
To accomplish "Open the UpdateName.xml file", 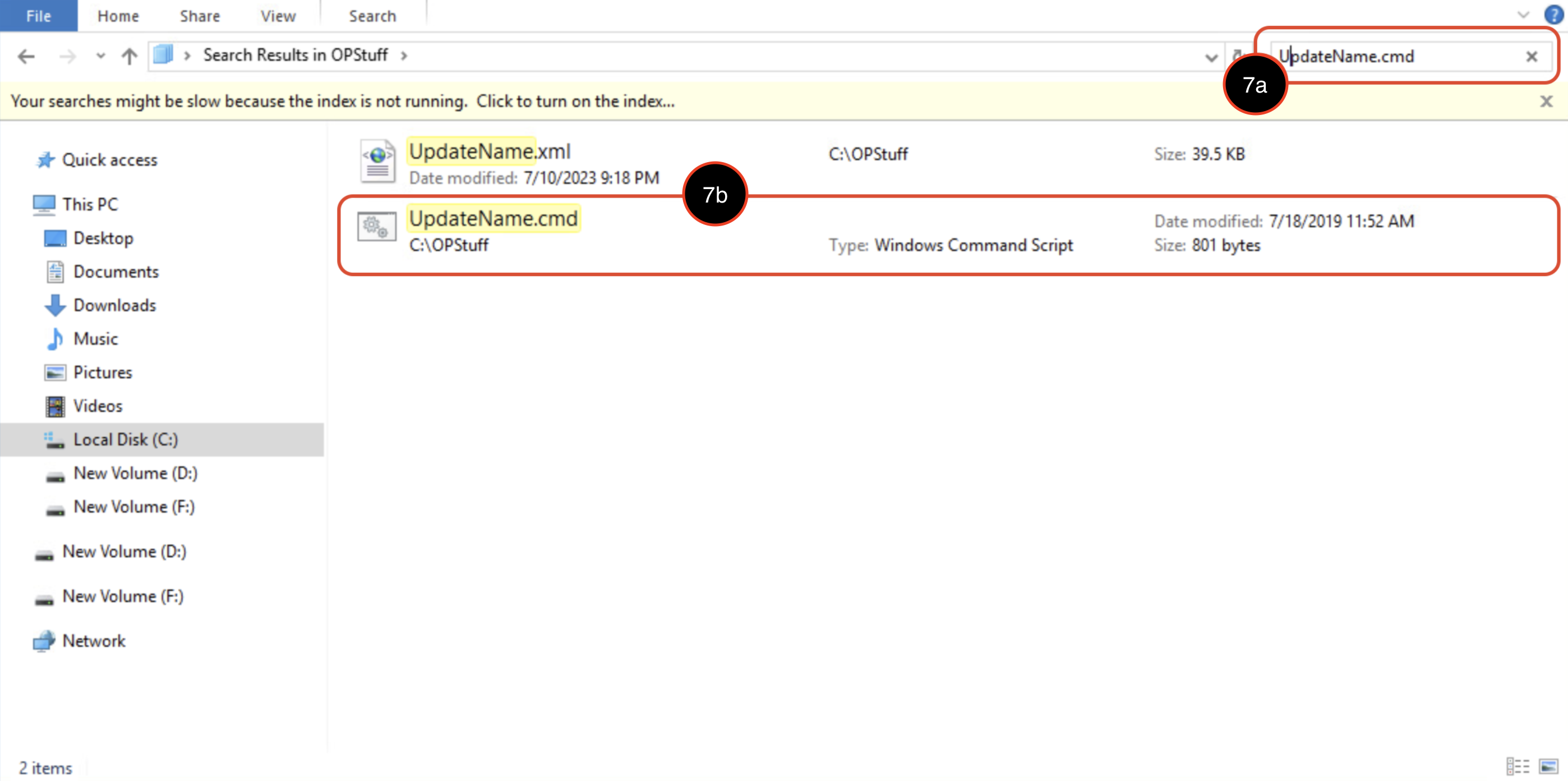I will pos(489,150).
